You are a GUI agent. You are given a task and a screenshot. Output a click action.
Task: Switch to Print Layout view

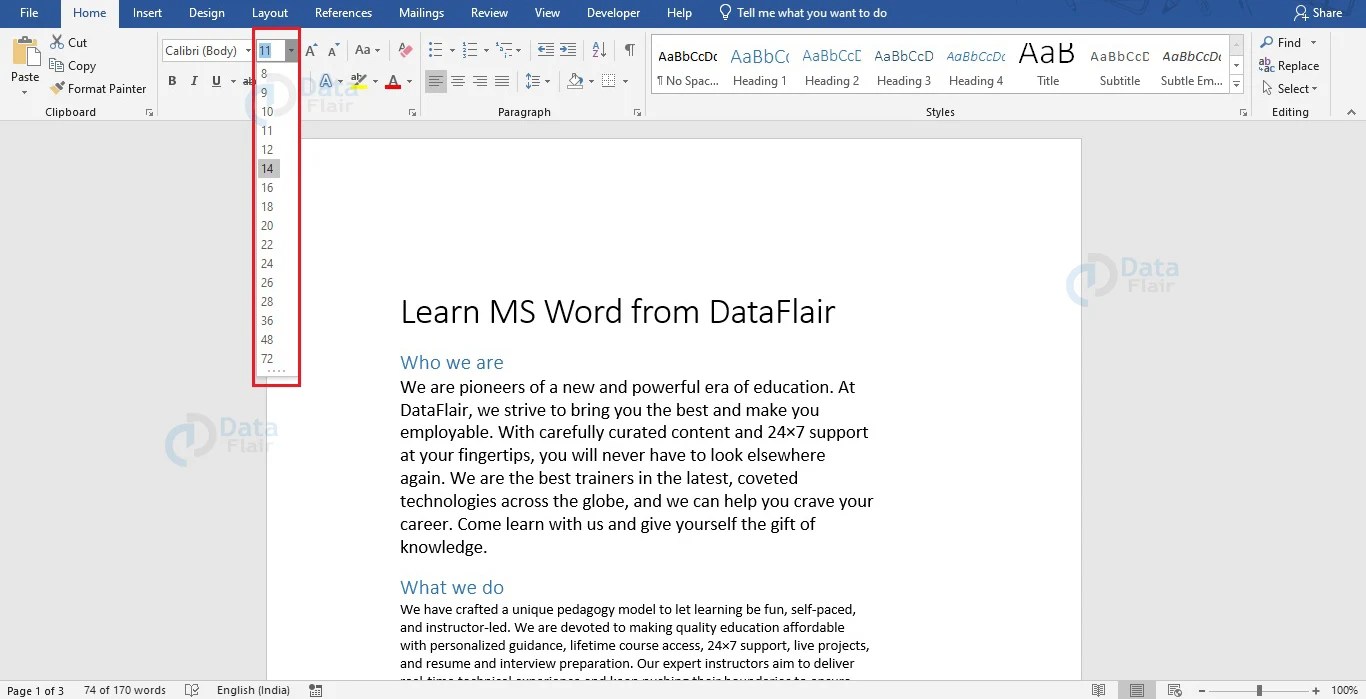coord(1137,690)
